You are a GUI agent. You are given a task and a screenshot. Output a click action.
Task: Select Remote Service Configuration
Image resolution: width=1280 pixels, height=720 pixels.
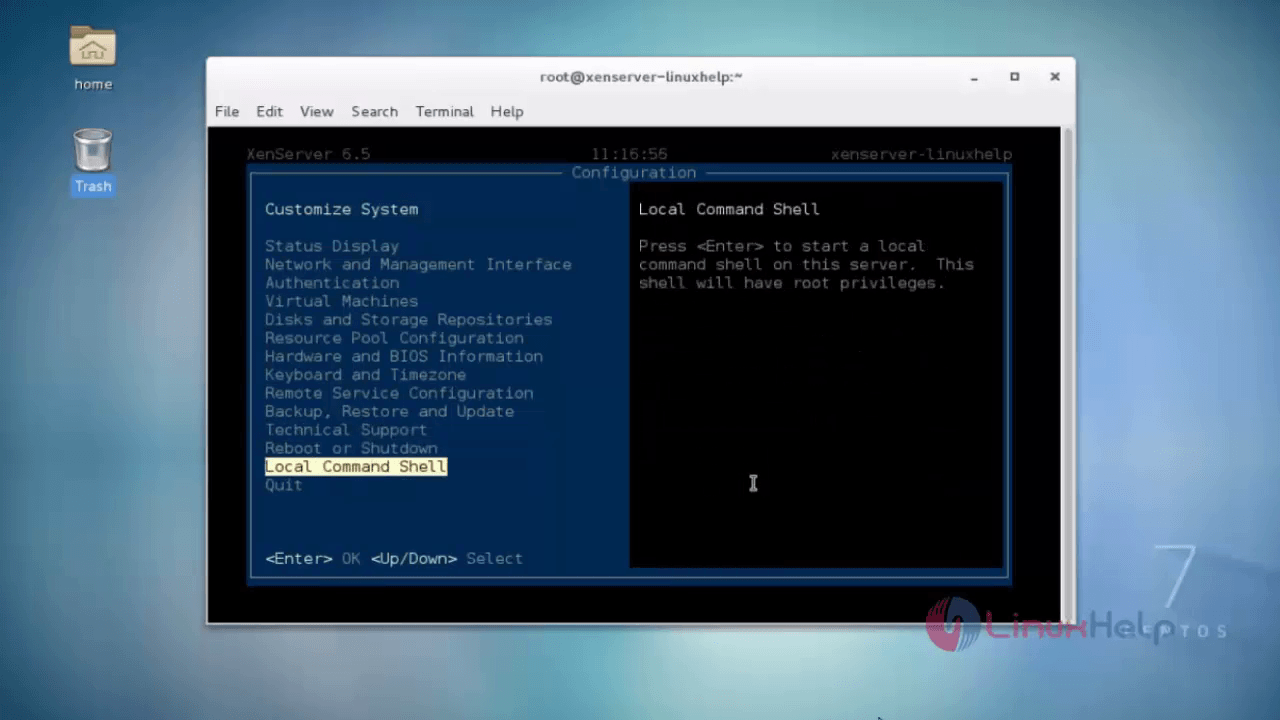(x=399, y=393)
